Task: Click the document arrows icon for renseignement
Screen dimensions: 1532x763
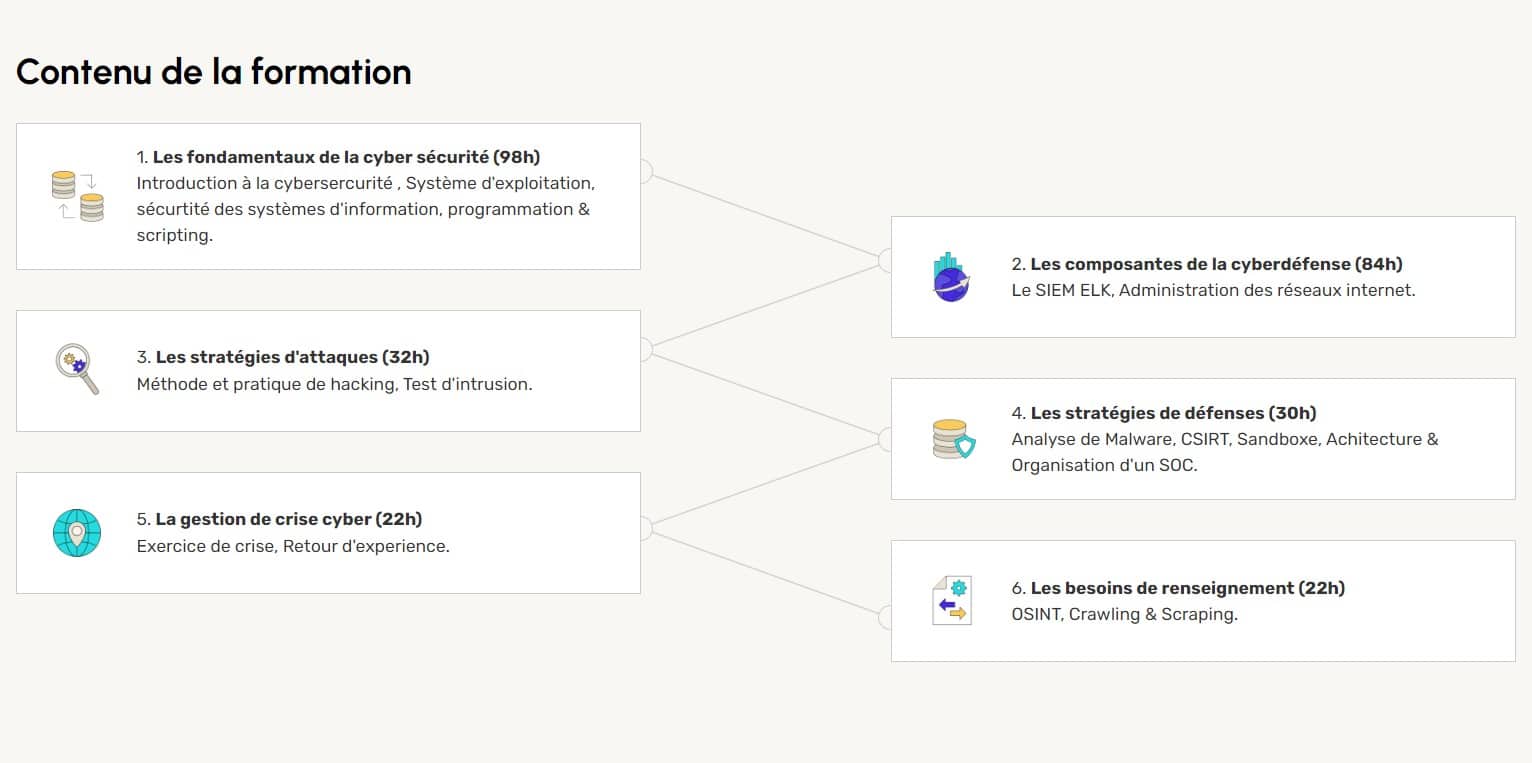Action: [951, 600]
